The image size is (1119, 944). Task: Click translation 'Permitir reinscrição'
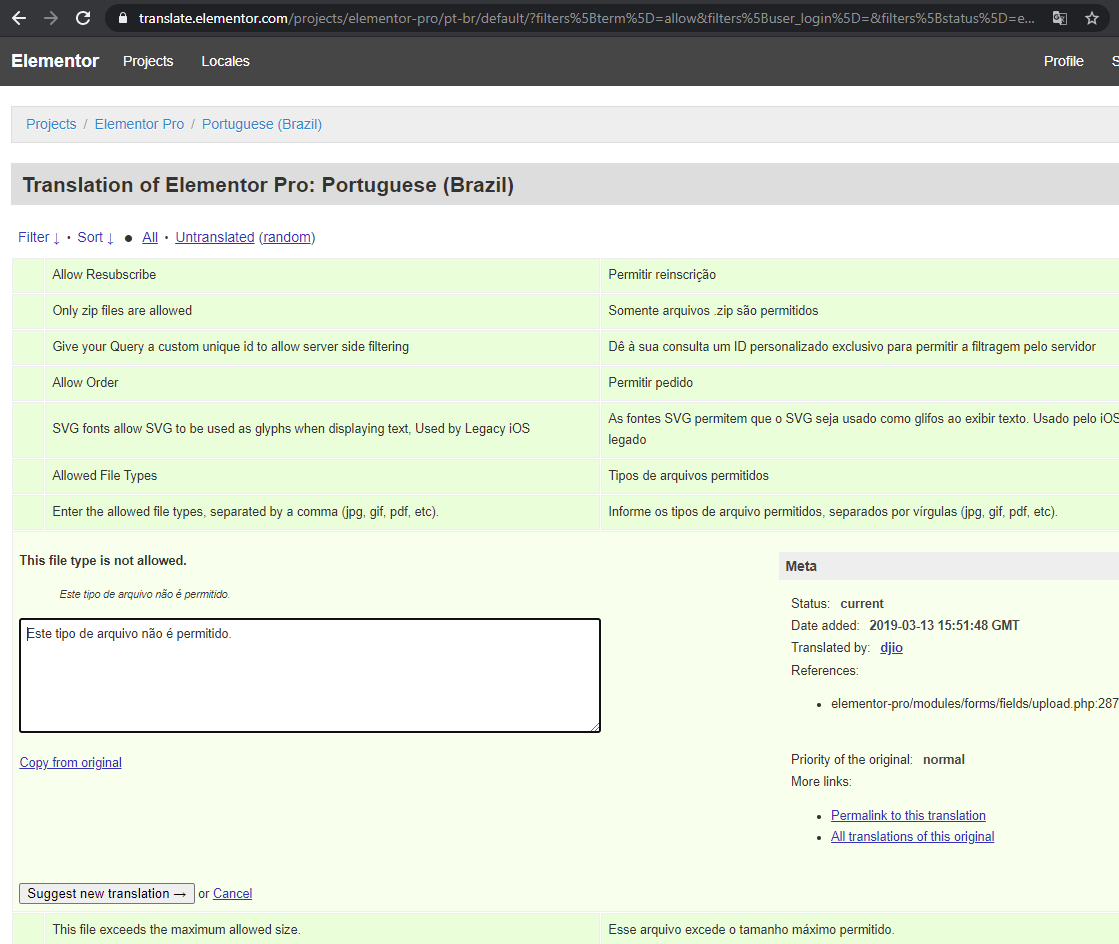pyautogui.click(x=662, y=275)
